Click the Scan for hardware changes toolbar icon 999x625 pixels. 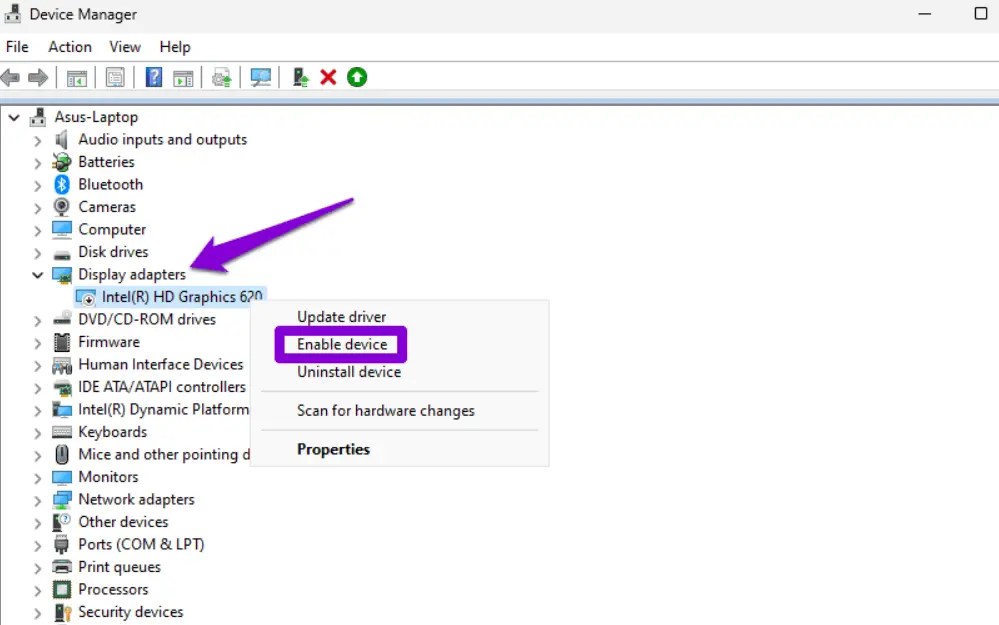260,77
